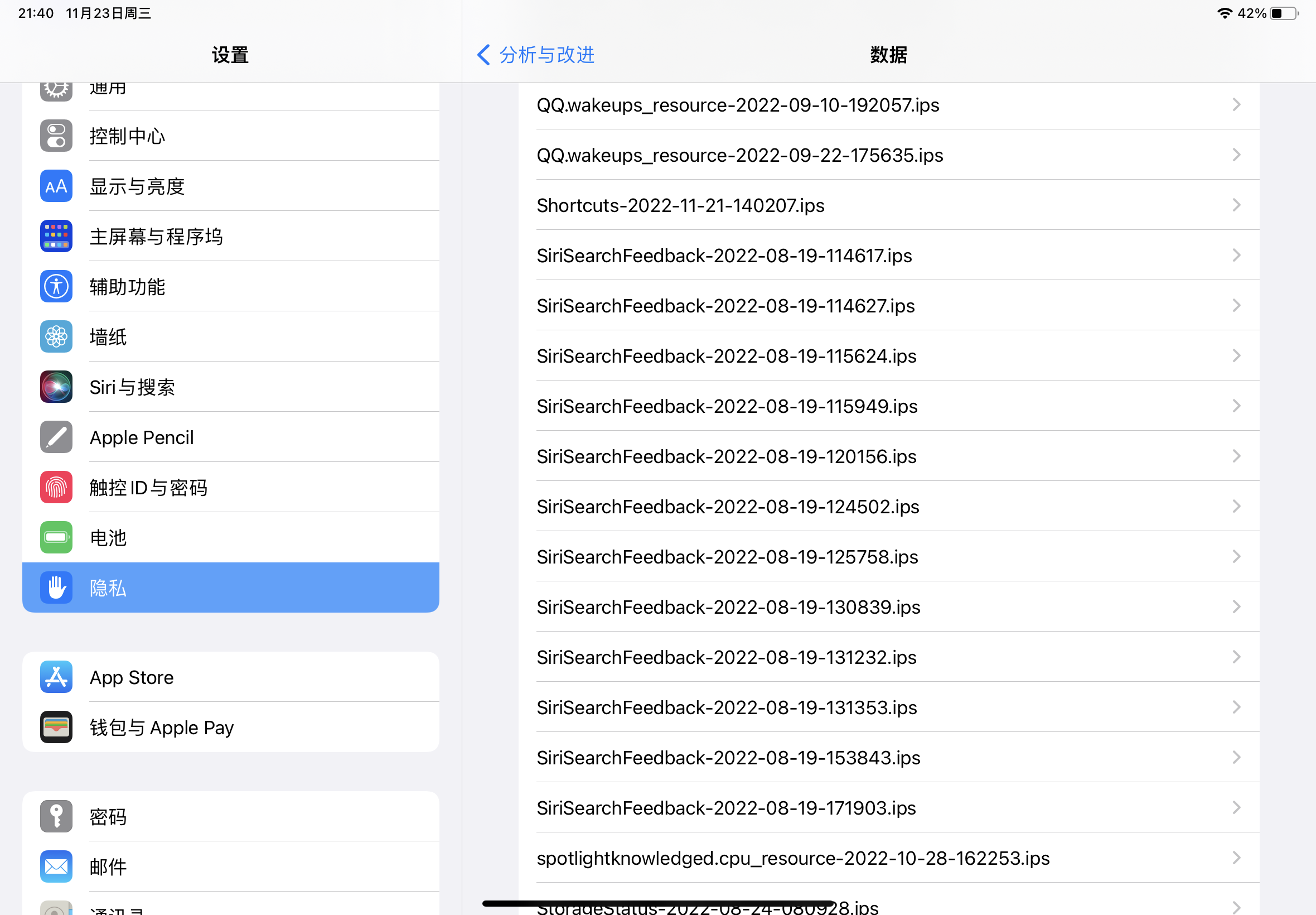Tap the Apple Pencil icon

(56, 437)
